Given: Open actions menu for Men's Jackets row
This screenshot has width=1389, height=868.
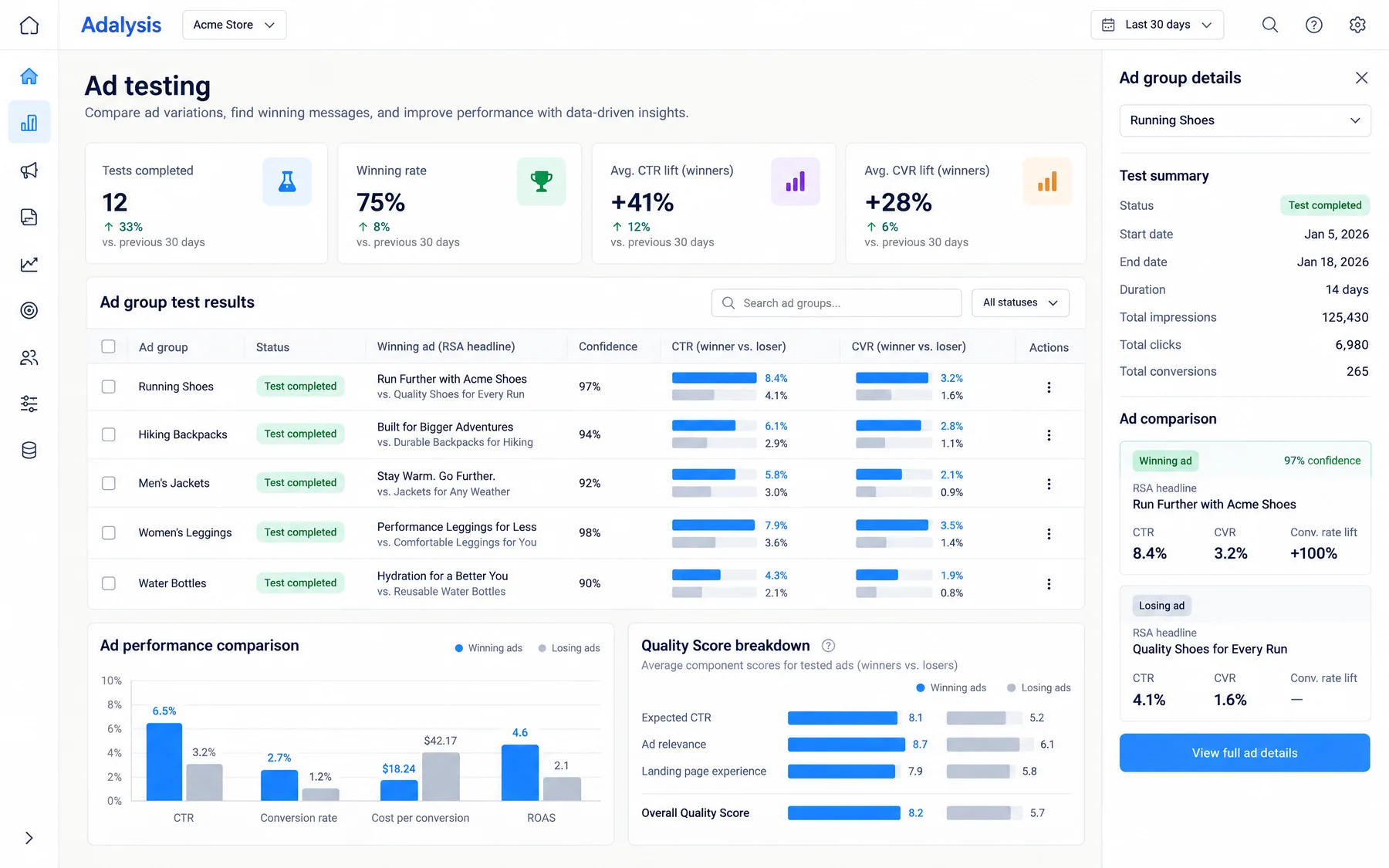Looking at the screenshot, I should click(1049, 484).
